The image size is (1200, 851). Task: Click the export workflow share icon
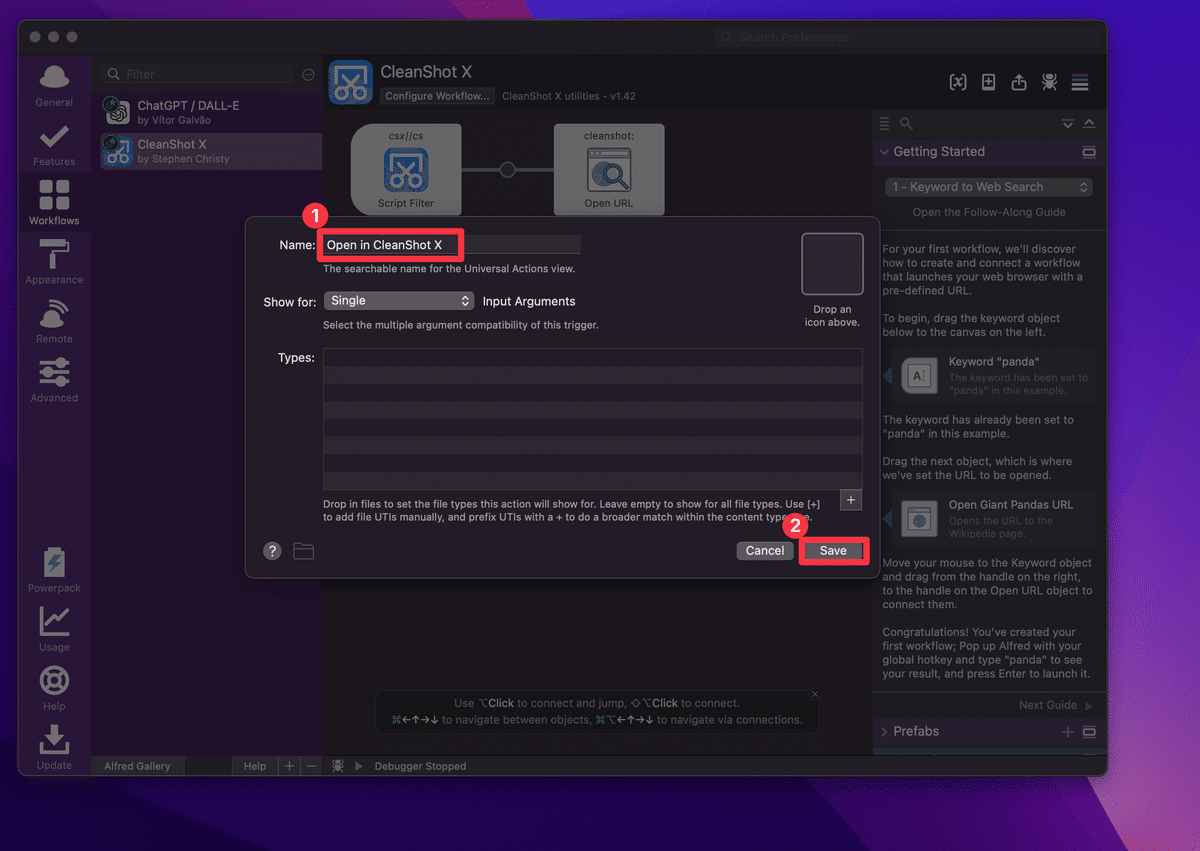1019,83
